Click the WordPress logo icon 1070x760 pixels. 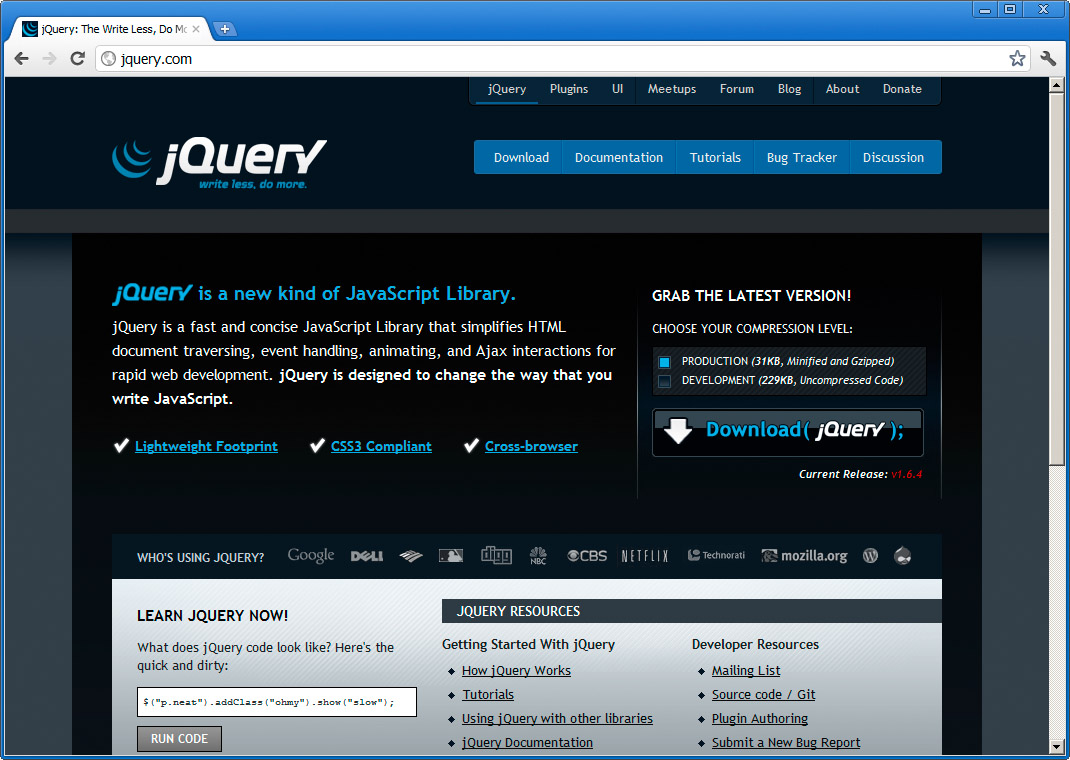point(870,556)
